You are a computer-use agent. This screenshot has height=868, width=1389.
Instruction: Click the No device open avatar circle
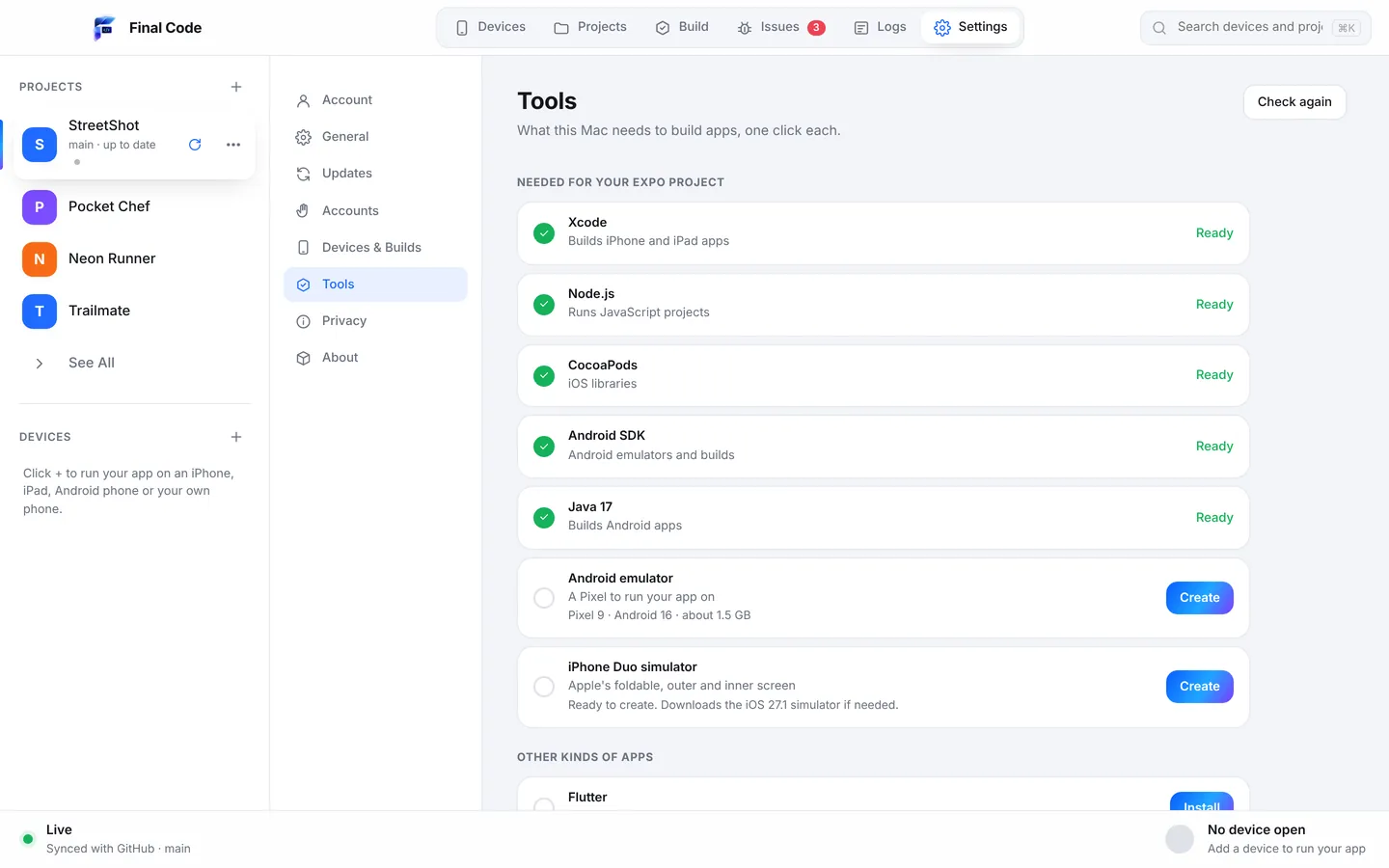coord(1180,839)
